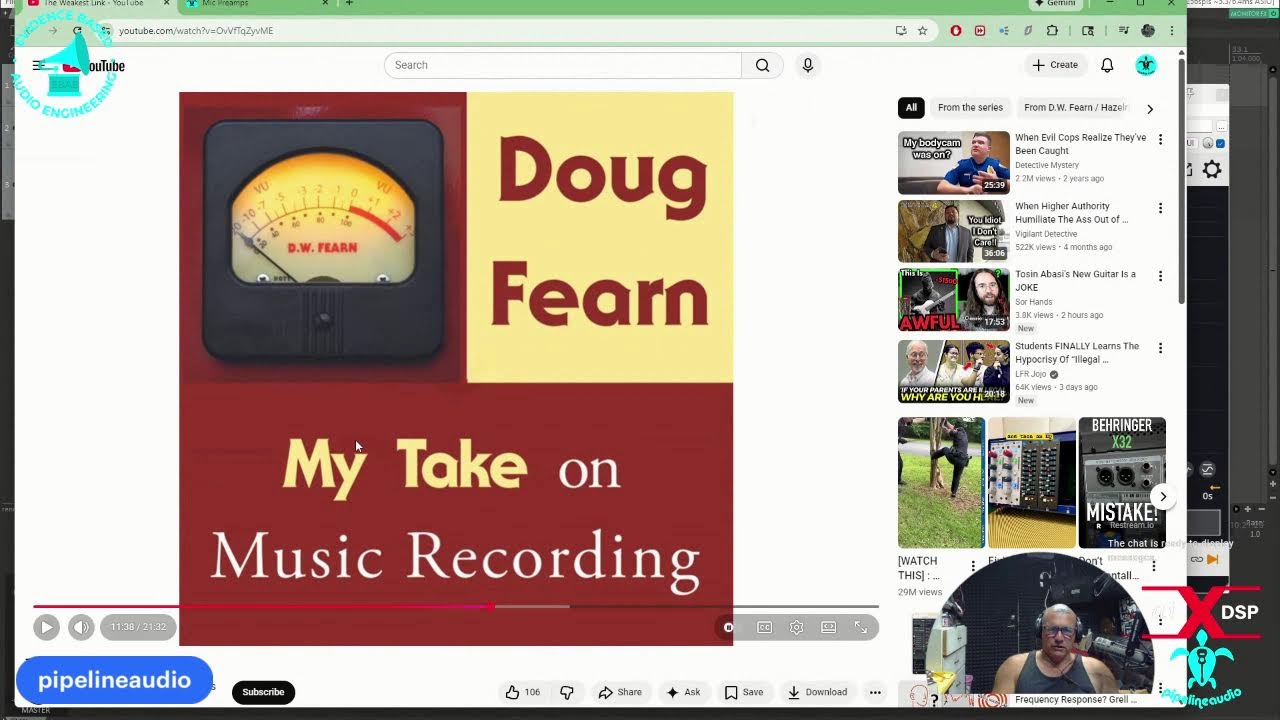Viewport: 1280px width, 720px height.
Task: Open Gemini in the browser title bar
Action: [1056, 4]
